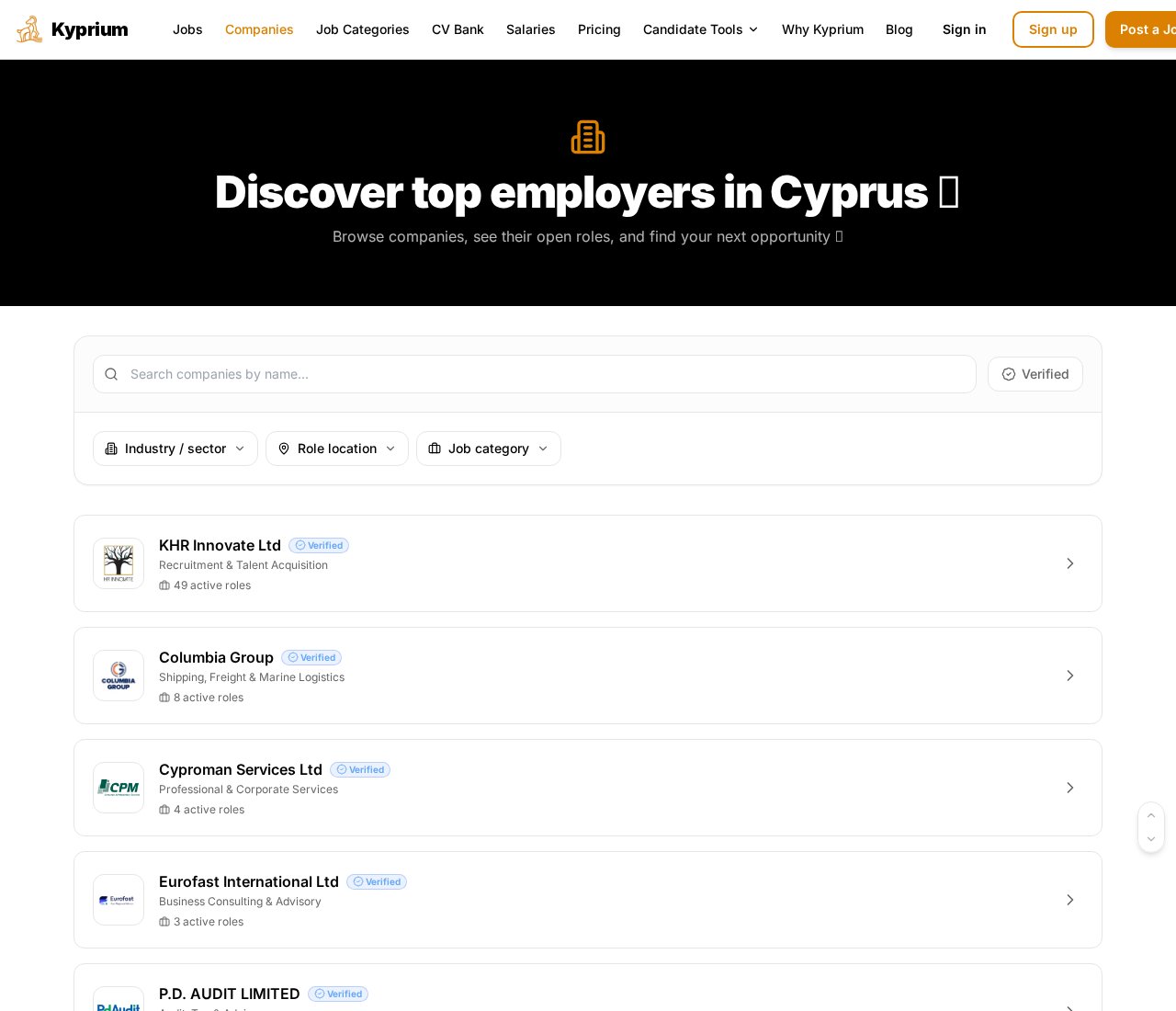This screenshot has width=1176, height=1011.
Task: Expand the Role location filter
Action: coord(337,449)
